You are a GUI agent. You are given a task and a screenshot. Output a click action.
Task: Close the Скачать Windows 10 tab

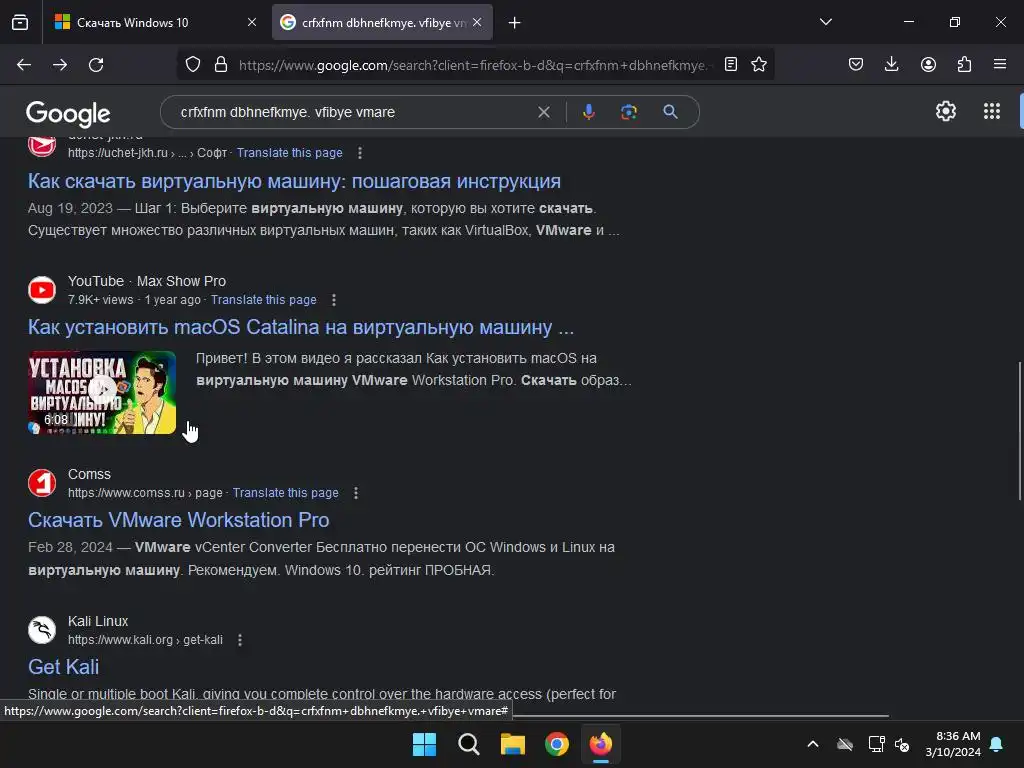click(x=251, y=22)
